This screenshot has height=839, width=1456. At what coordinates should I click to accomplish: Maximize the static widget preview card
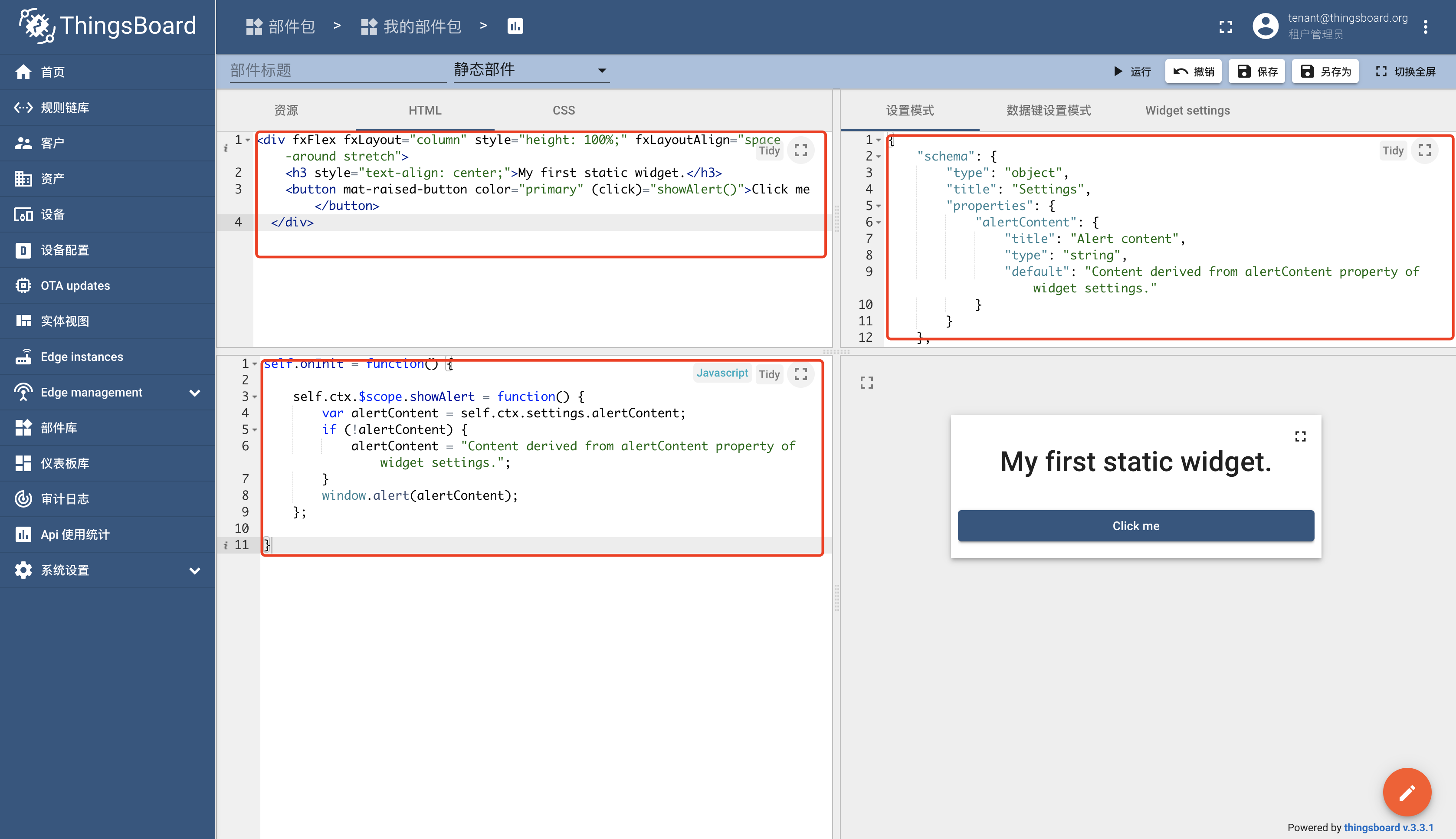point(1300,436)
